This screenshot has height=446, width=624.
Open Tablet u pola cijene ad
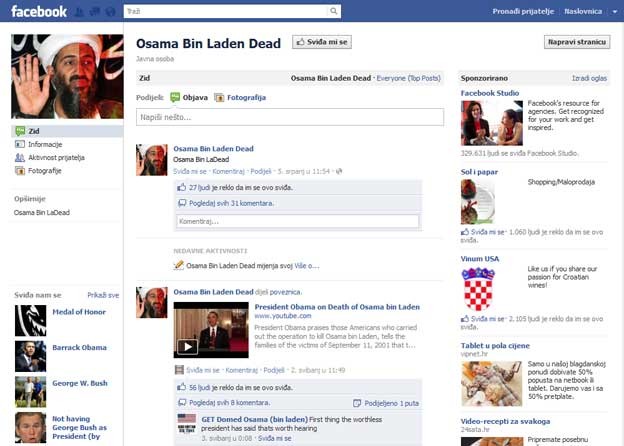[495, 345]
